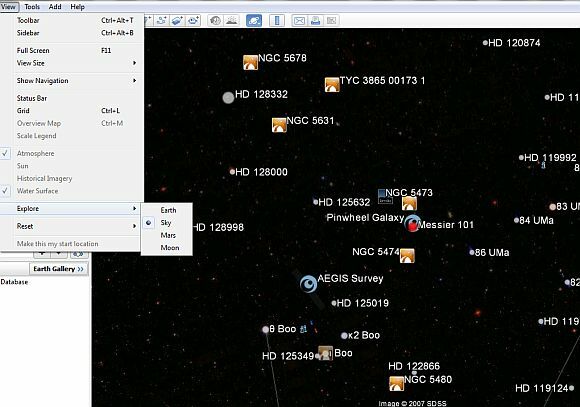Screen dimensions: 580x407
Task: Click the Overview Map menu entry
Action: (x=72, y=123)
